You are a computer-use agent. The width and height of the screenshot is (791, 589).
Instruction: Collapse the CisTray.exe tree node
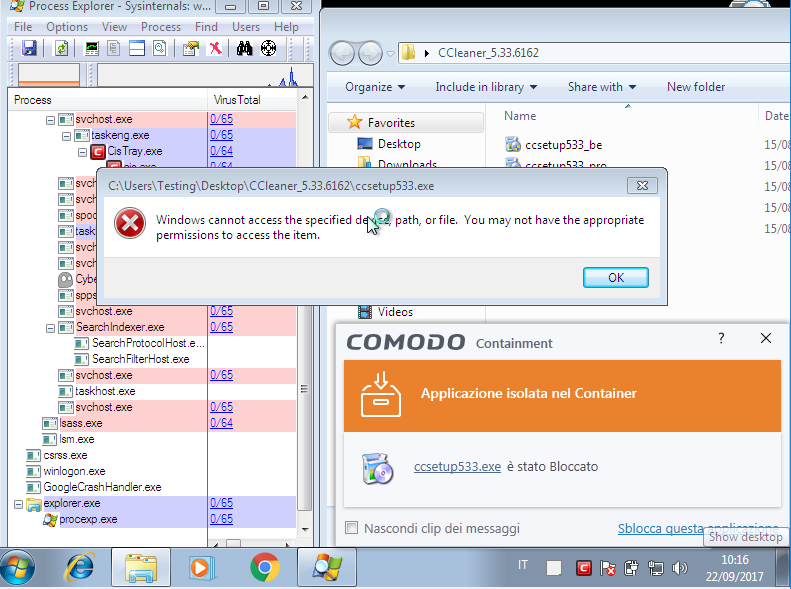coord(82,152)
